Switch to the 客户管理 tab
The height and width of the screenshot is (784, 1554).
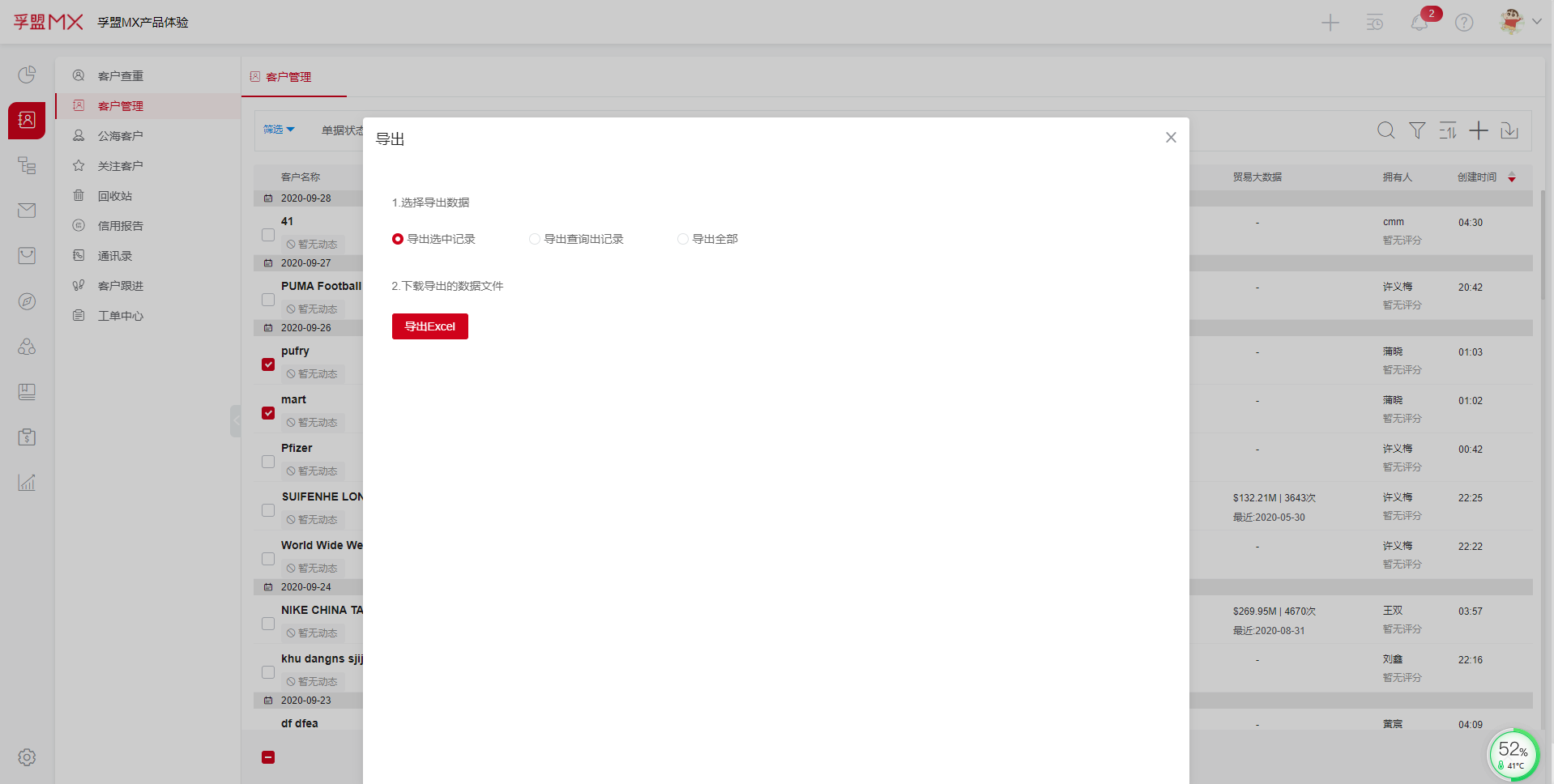pyautogui.click(x=288, y=77)
